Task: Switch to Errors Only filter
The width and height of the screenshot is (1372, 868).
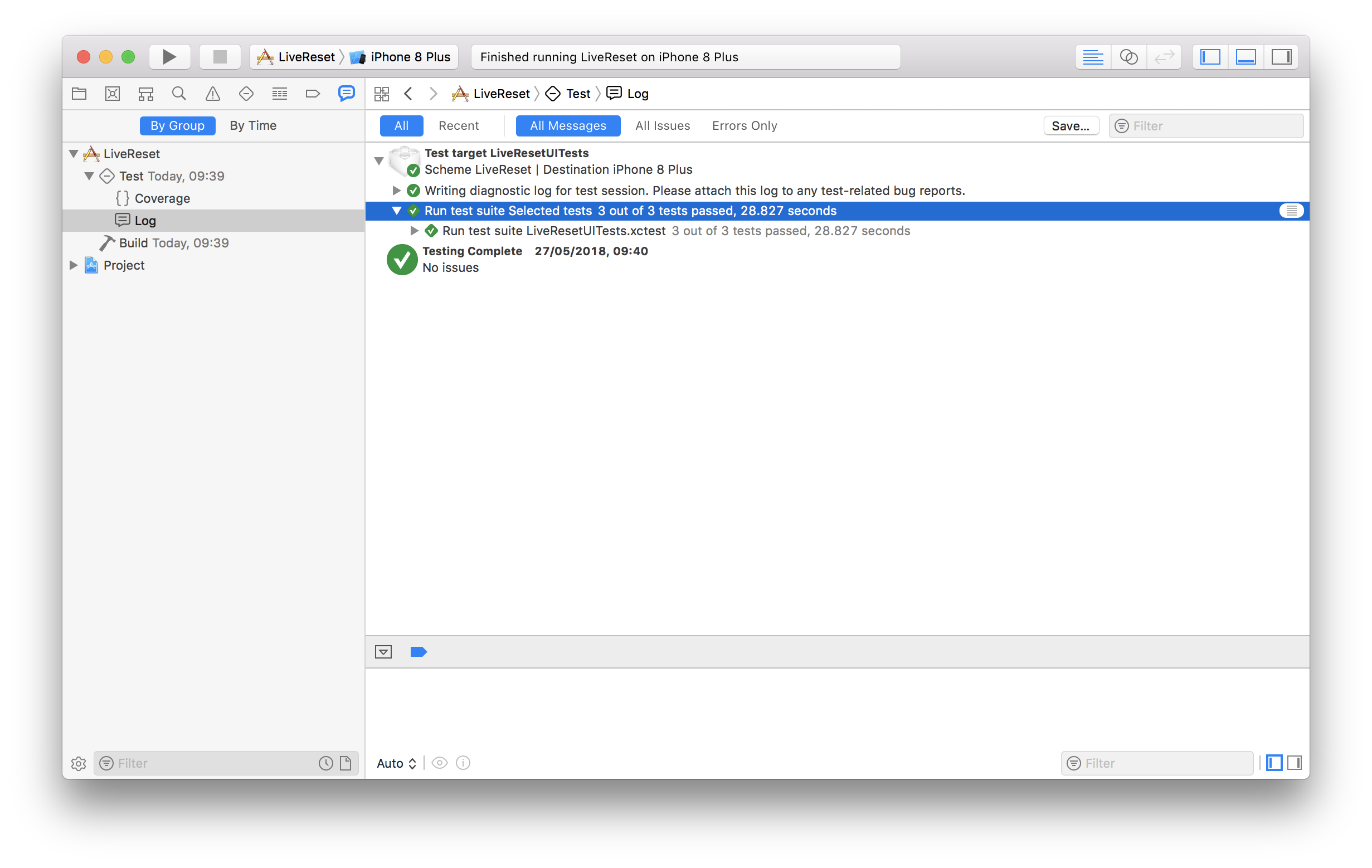Action: [745, 125]
